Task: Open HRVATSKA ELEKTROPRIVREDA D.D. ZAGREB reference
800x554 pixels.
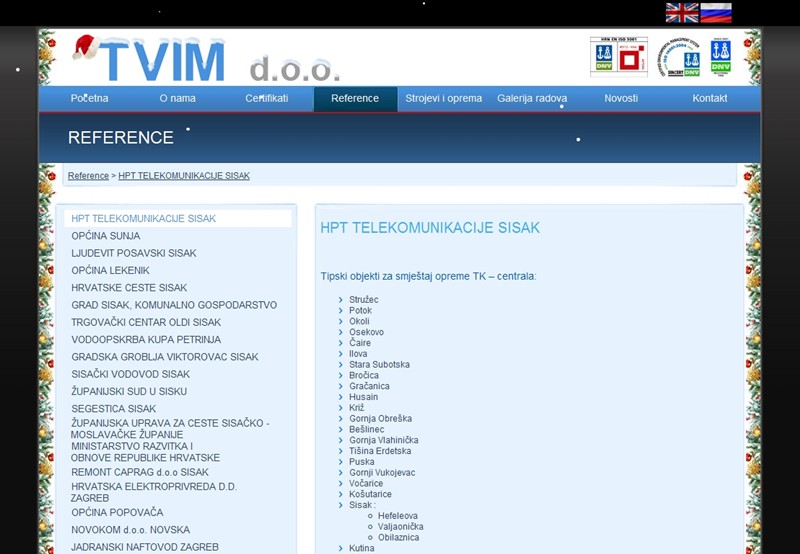Action: tap(154, 492)
